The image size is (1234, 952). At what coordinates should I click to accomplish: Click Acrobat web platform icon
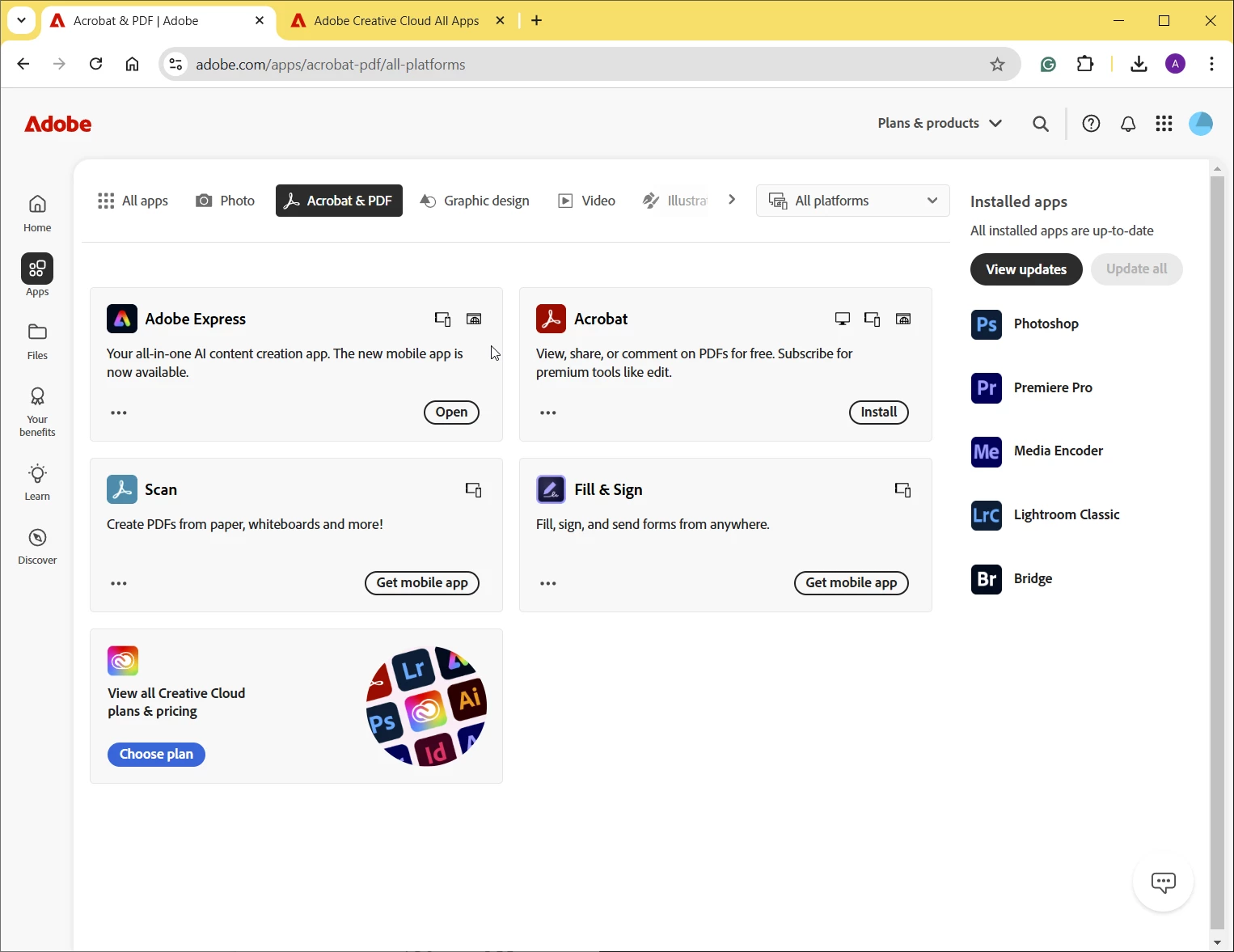tap(903, 319)
